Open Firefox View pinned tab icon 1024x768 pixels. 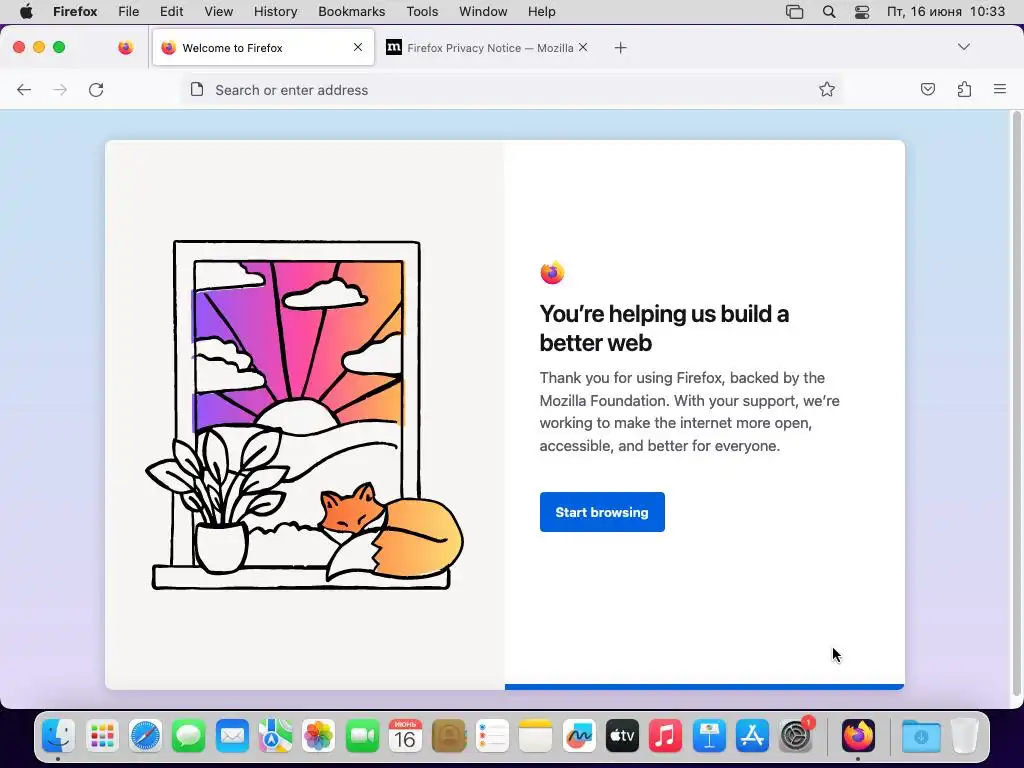click(125, 47)
